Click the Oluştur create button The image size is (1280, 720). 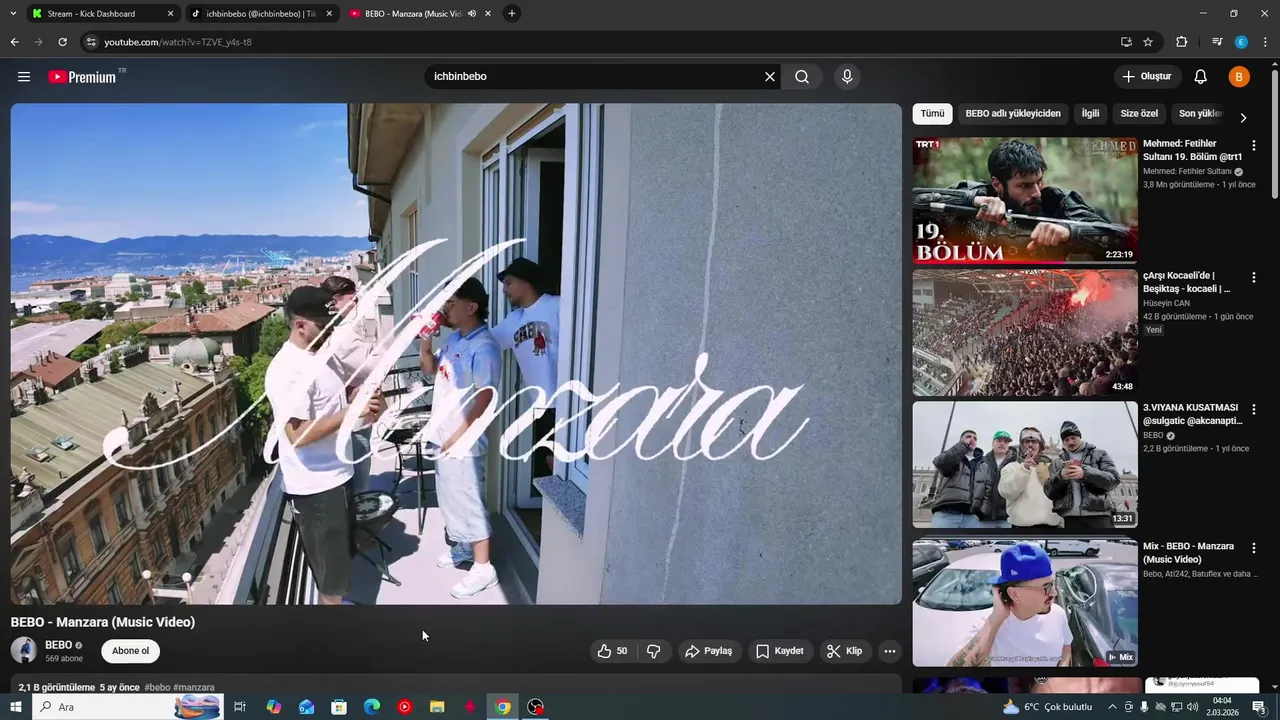(1147, 77)
